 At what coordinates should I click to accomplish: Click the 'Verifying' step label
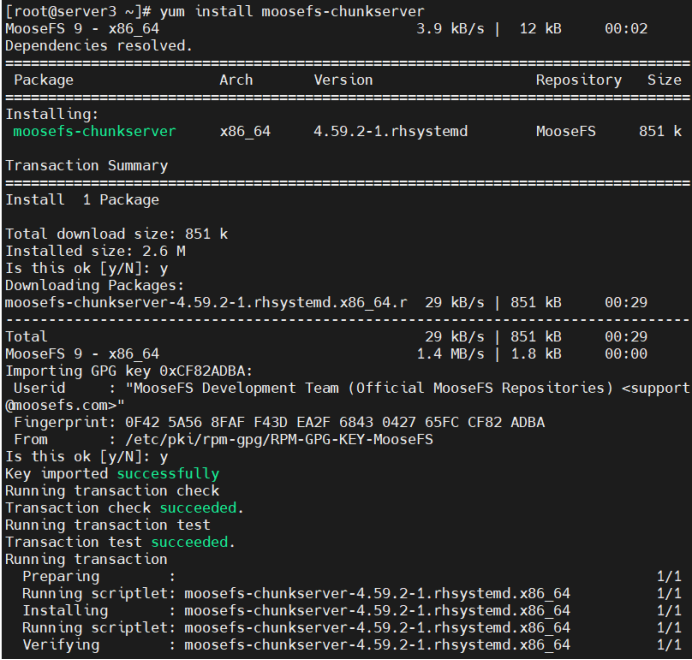[x=61, y=645]
